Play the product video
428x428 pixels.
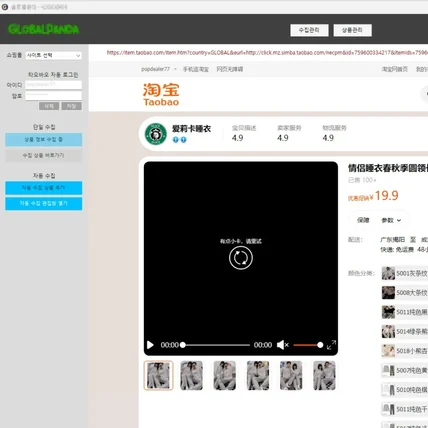tap(150, 345)
